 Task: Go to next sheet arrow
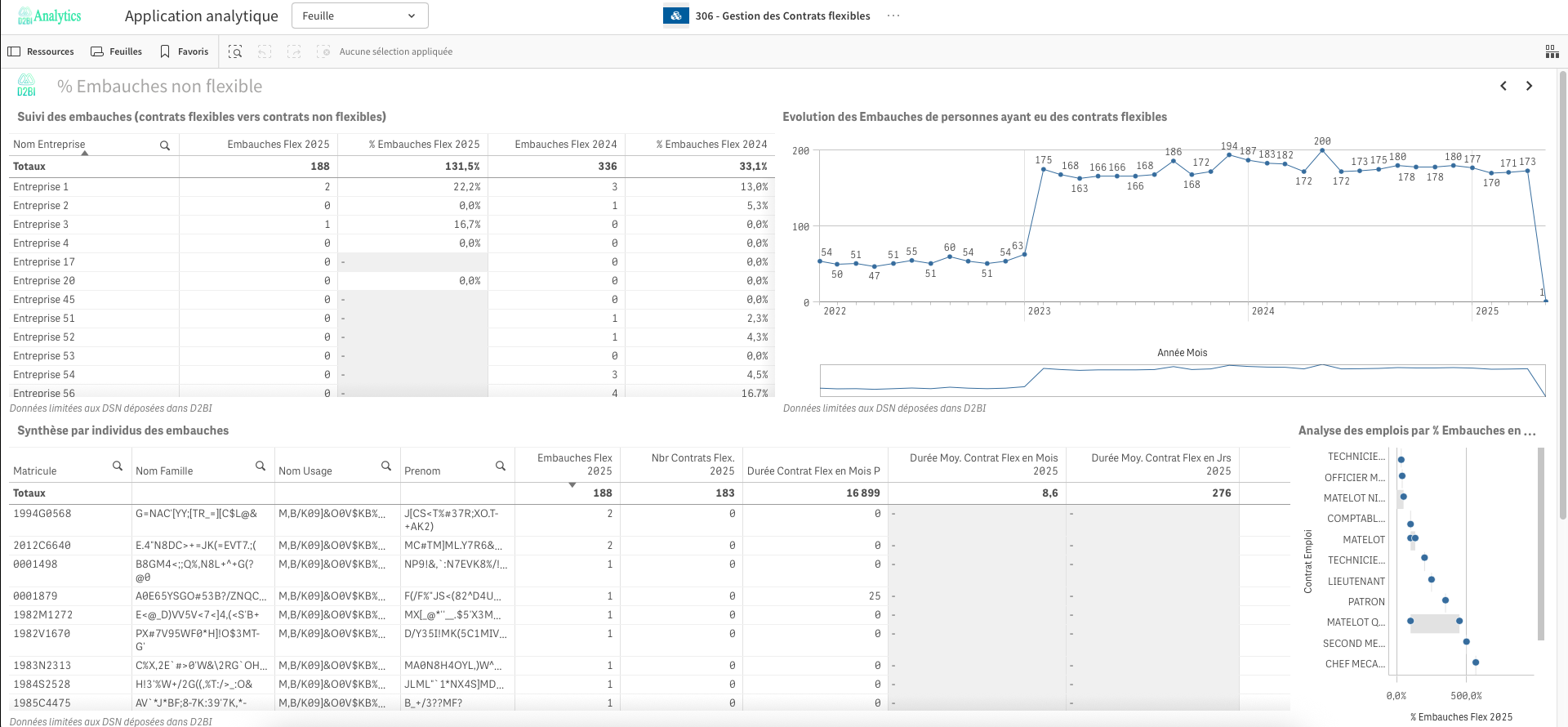[x=1529, y=86]
